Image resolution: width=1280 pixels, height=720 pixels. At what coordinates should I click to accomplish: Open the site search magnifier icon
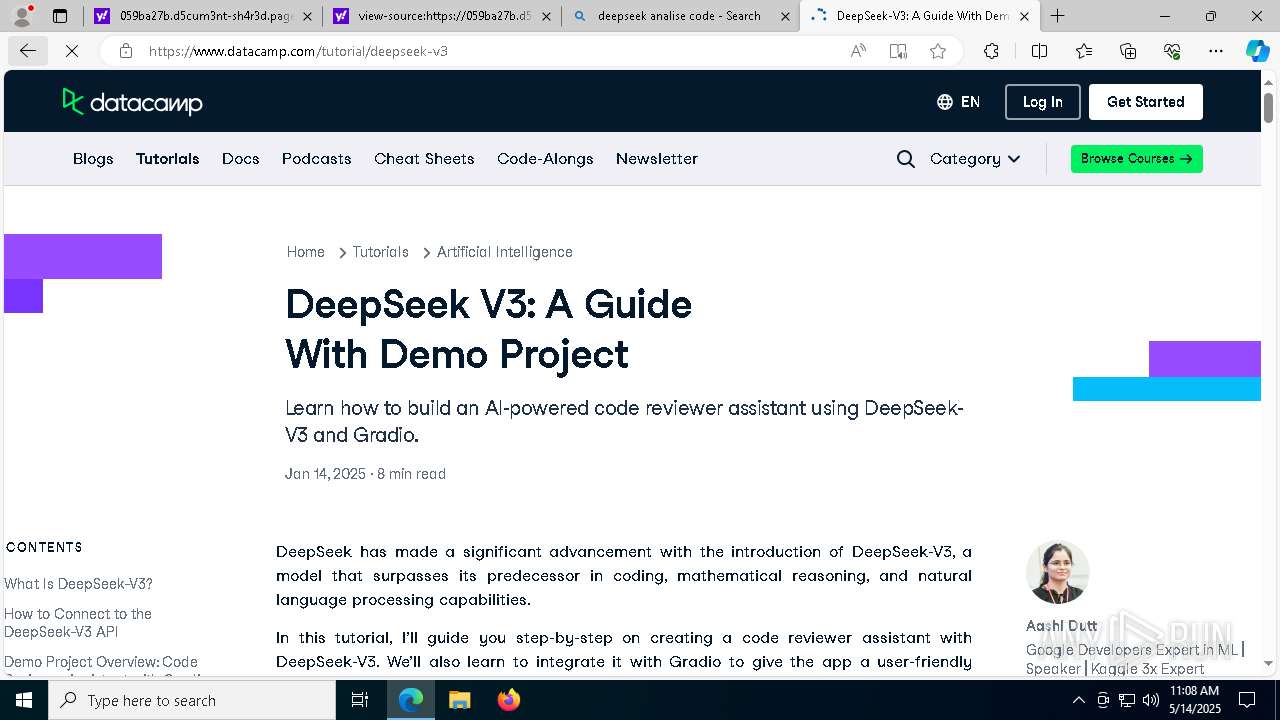tap(906, 159)
